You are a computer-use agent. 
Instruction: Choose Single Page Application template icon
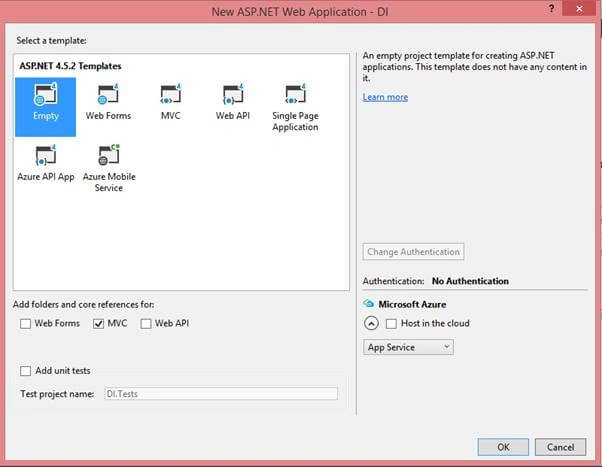click(x=295, y=94)
